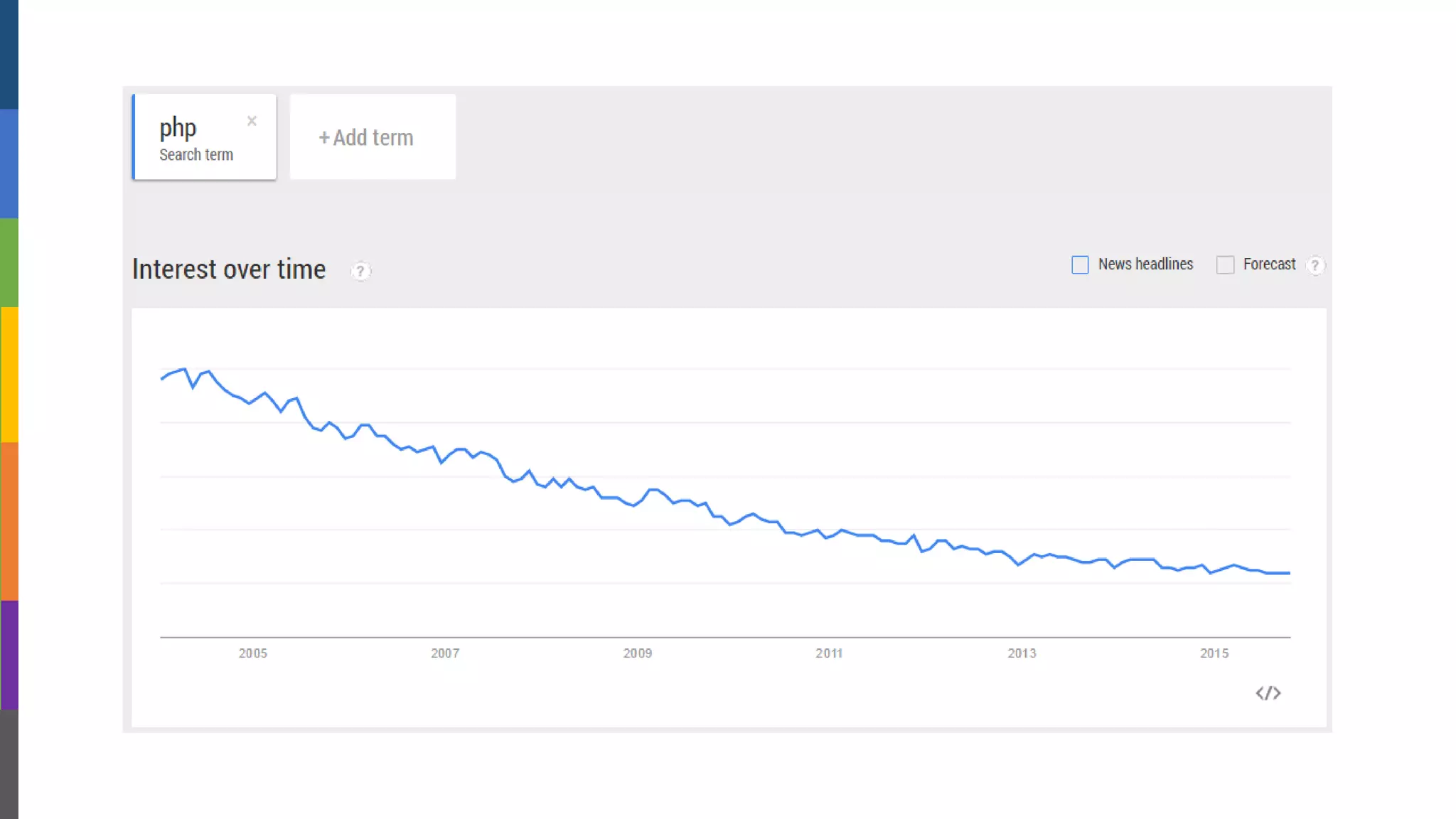Click the 2005 axis label
The width and height of the screenshot is (1456, 819).
click(253, 653)
